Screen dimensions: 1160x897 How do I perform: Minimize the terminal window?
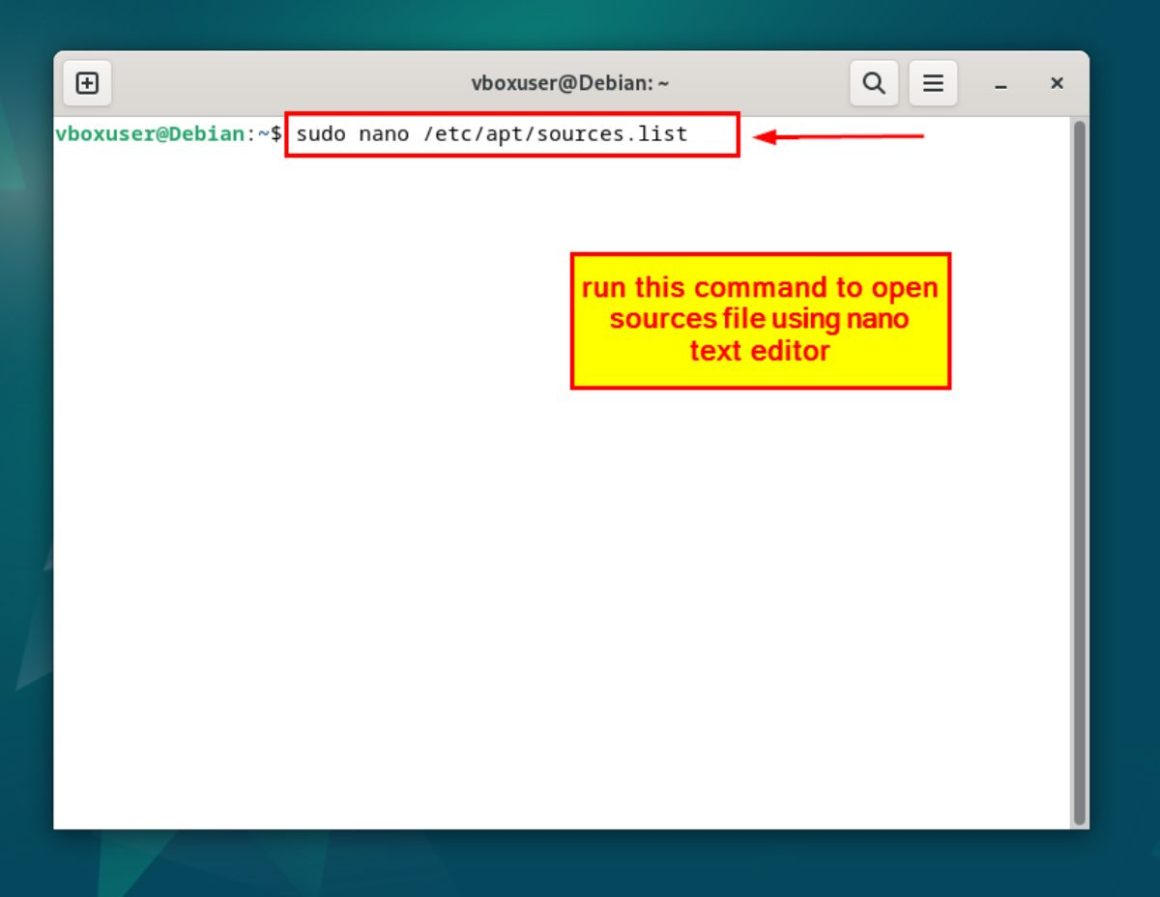[x=1000, y=83]
